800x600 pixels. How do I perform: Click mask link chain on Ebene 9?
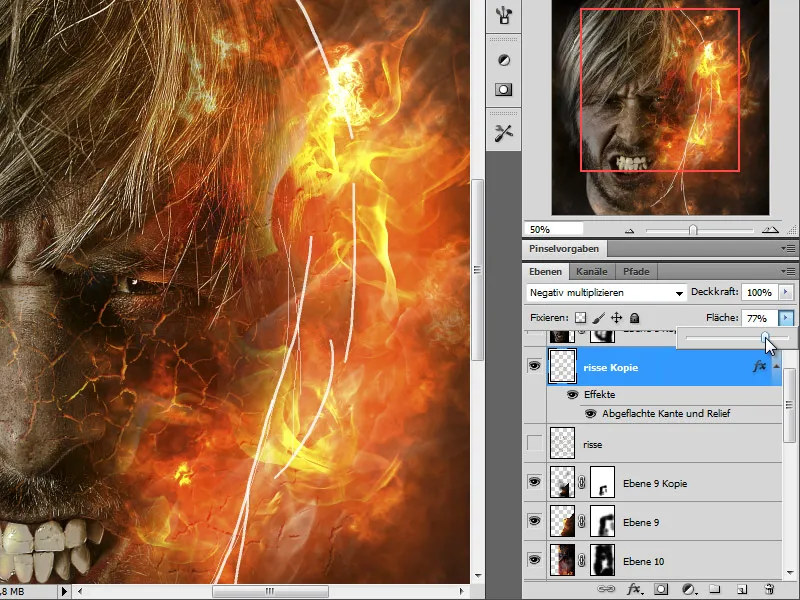582,521
